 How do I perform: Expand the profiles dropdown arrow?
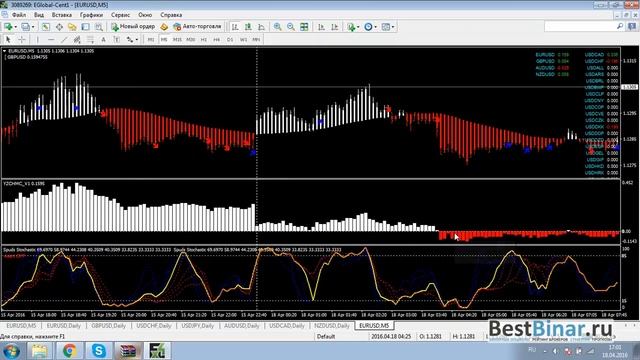tap(33, 27)
